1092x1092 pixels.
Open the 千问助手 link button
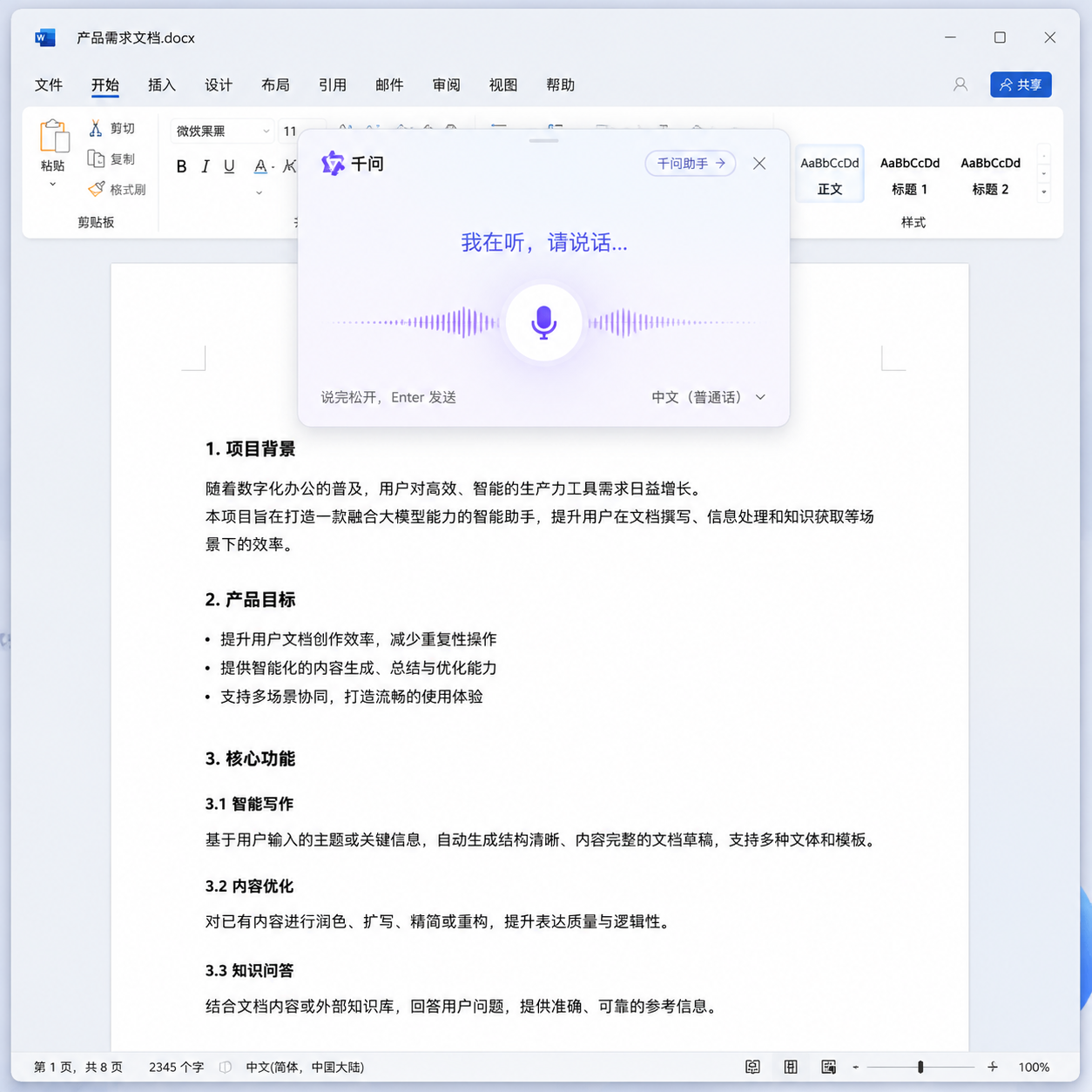pyautogui.click(x=691, y=163)
